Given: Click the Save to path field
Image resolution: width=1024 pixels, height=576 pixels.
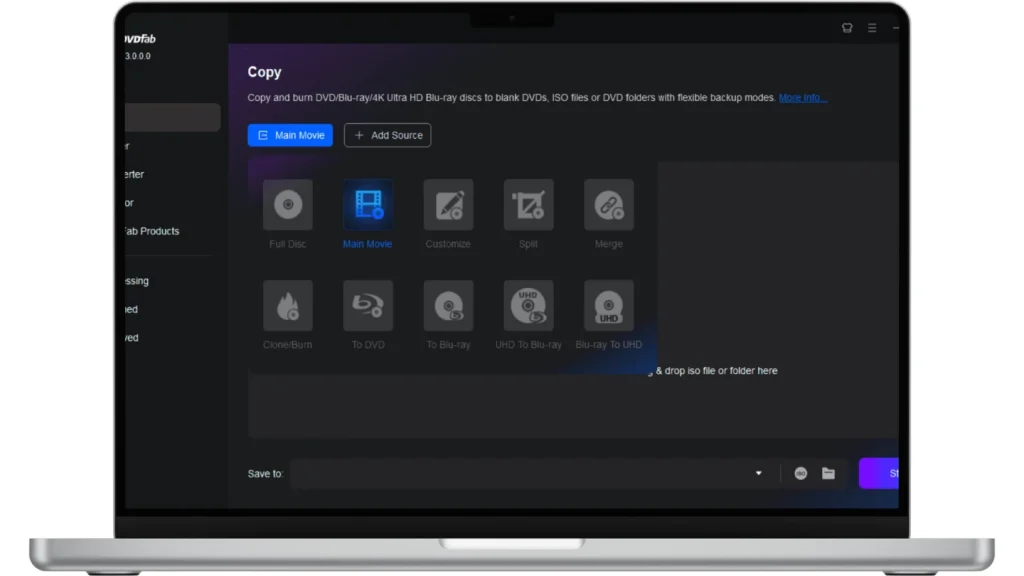Looking at the screenshot, I should [520, 474].
